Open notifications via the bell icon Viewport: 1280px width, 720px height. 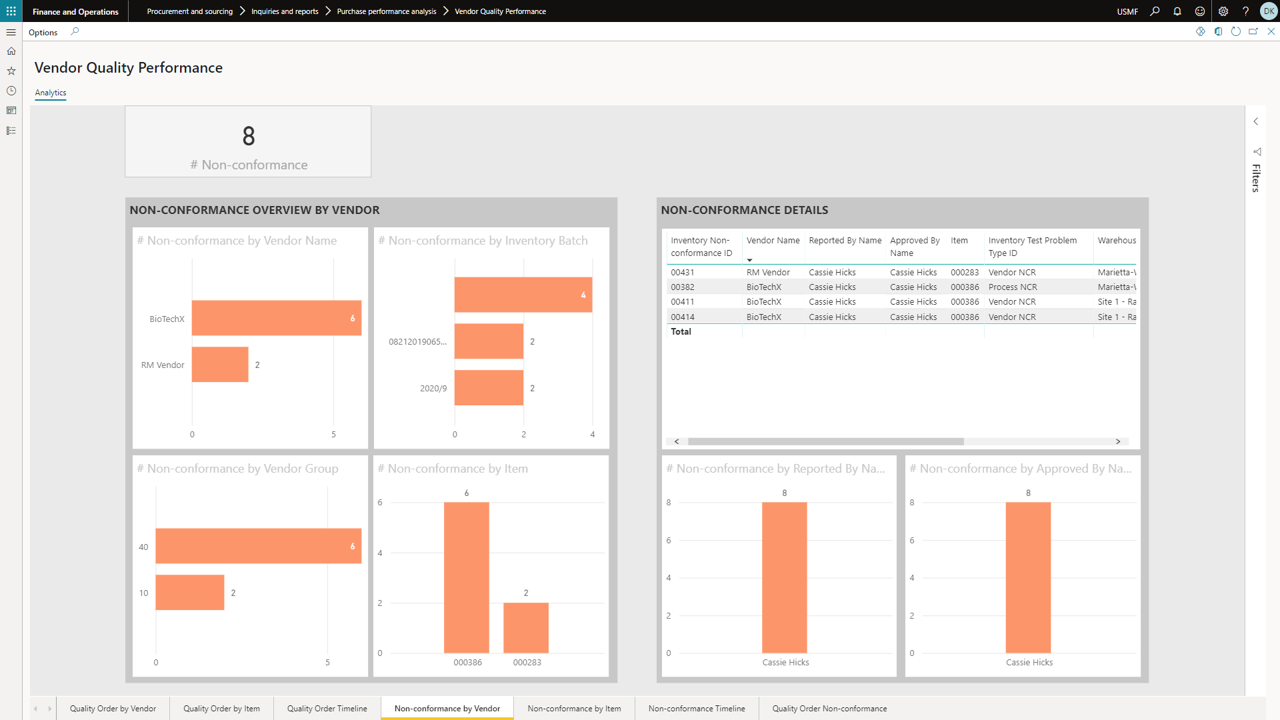[1175, 11]
